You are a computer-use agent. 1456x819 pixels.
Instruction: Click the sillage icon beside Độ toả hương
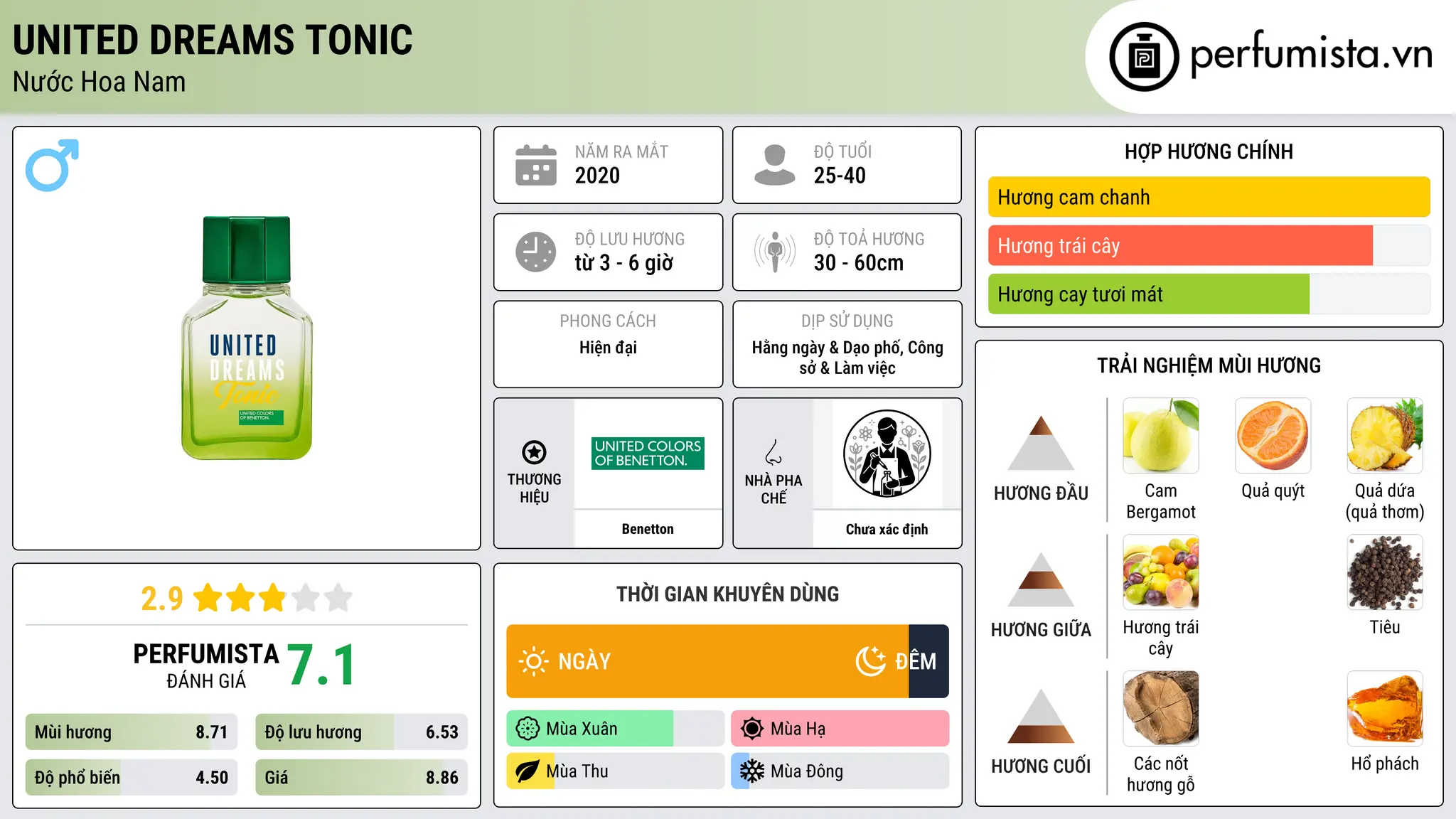774,252
